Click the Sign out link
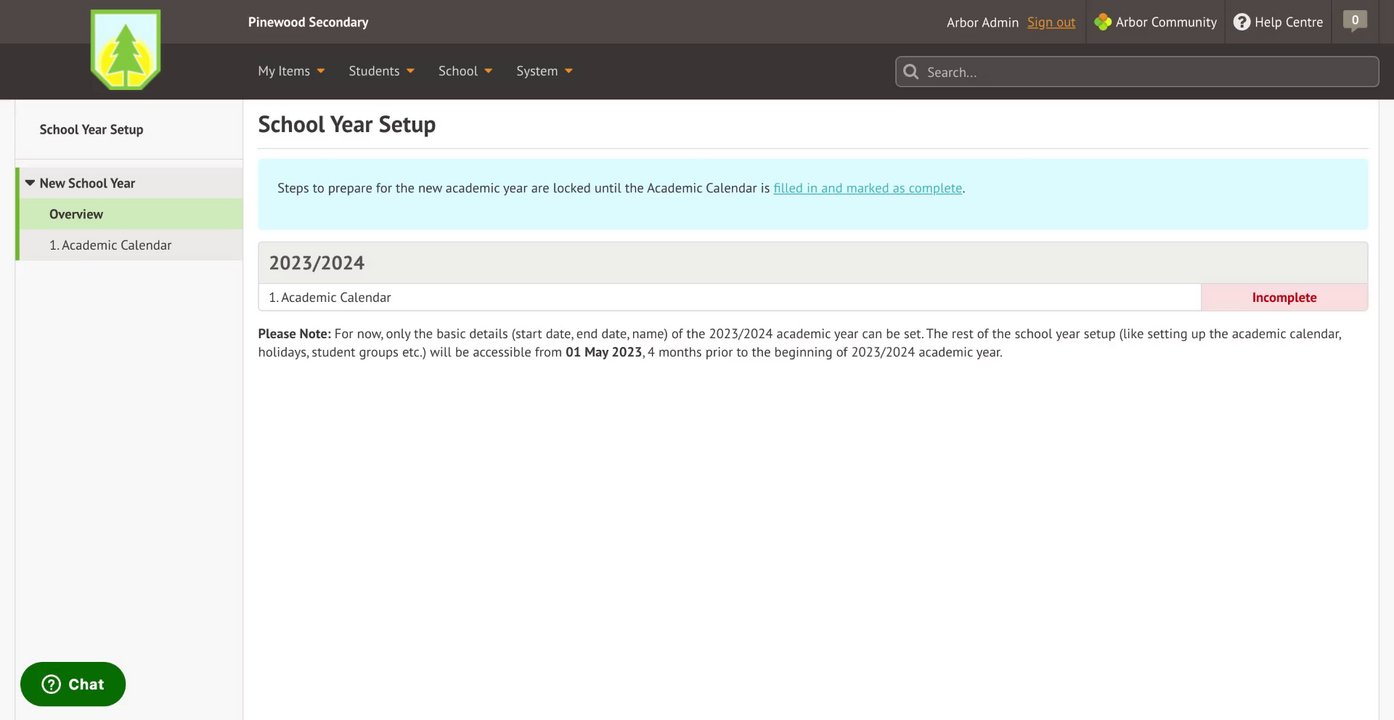1394x720 pixels. [1051, 22]
